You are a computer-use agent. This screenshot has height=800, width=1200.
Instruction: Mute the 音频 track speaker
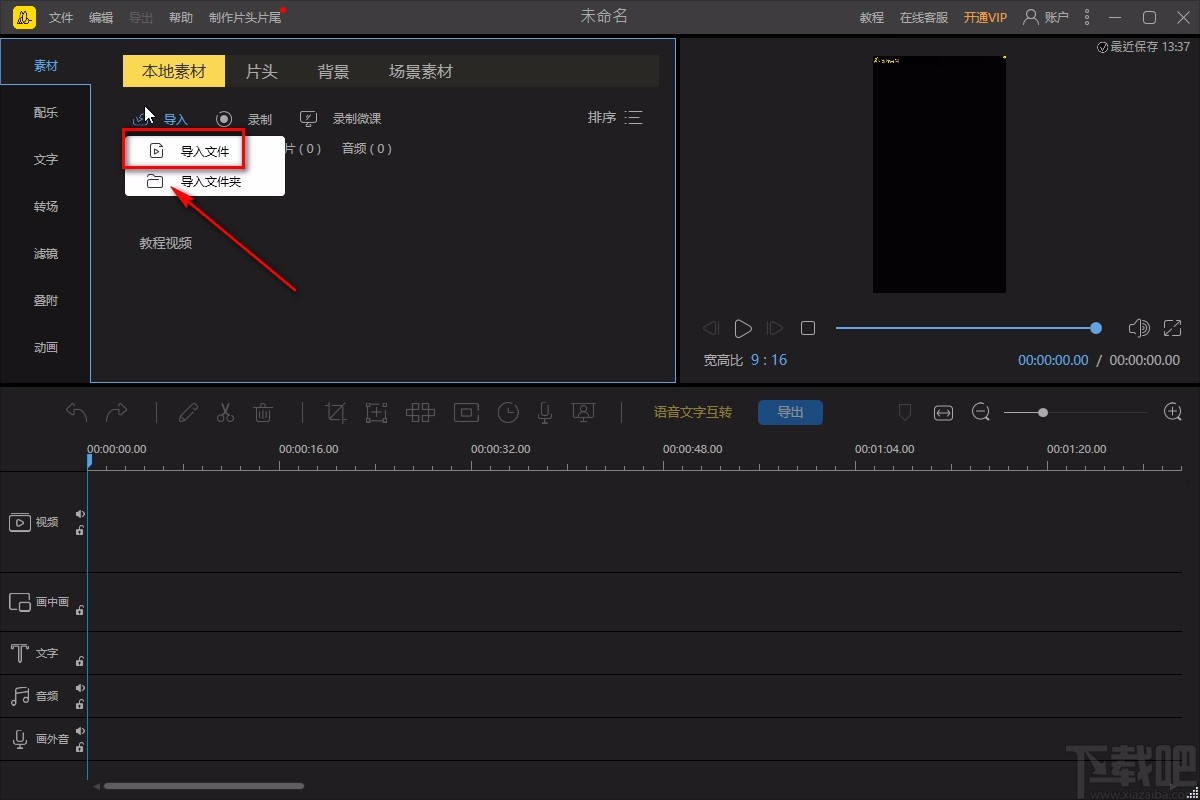80,688
